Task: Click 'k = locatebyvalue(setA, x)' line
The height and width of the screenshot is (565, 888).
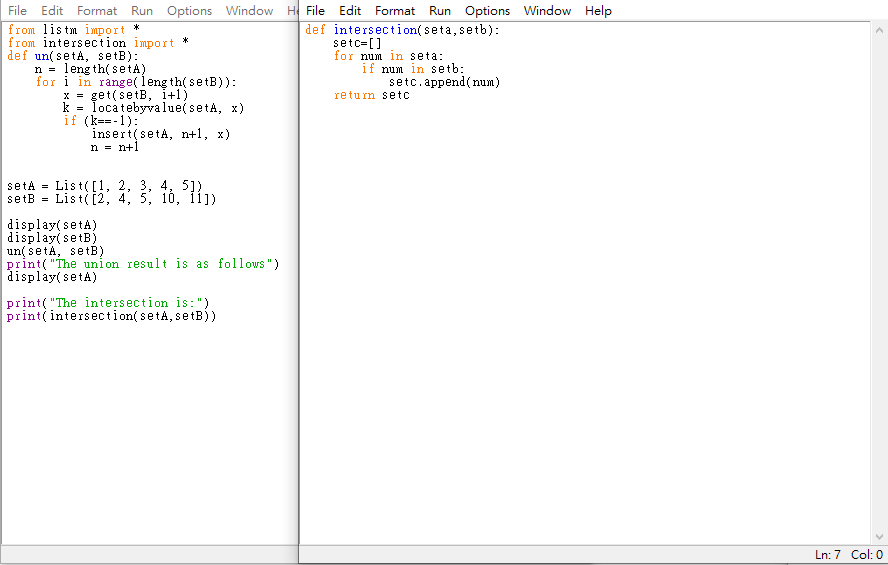Action: (153, 108)
